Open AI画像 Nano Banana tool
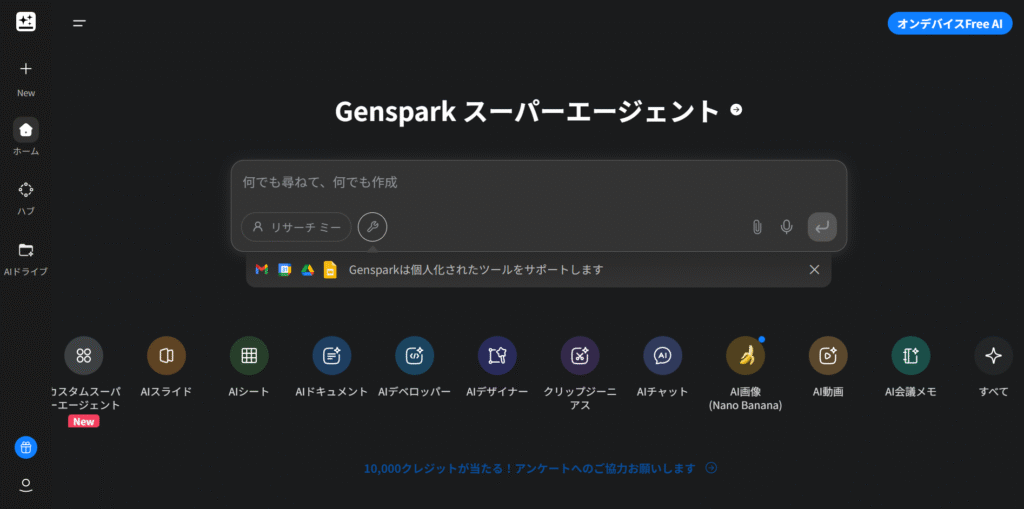 coord(745,356)
